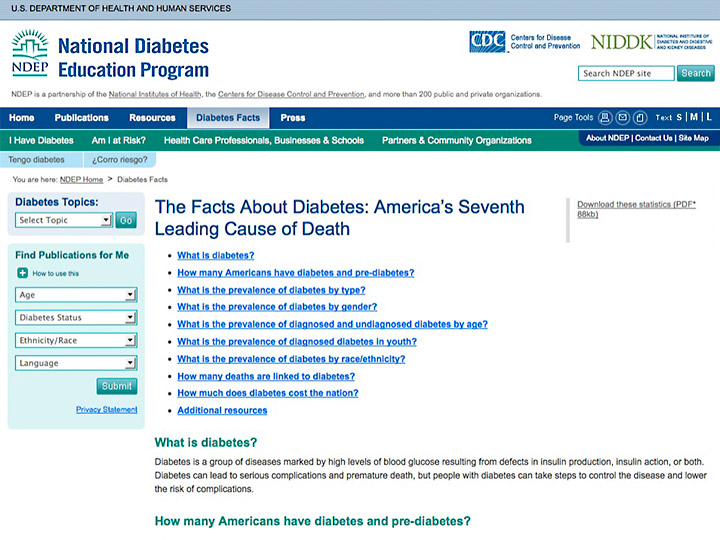Click the bookmark page icon in Page Tools
This screenshot has height=540, width=720.
click(639, 117)
